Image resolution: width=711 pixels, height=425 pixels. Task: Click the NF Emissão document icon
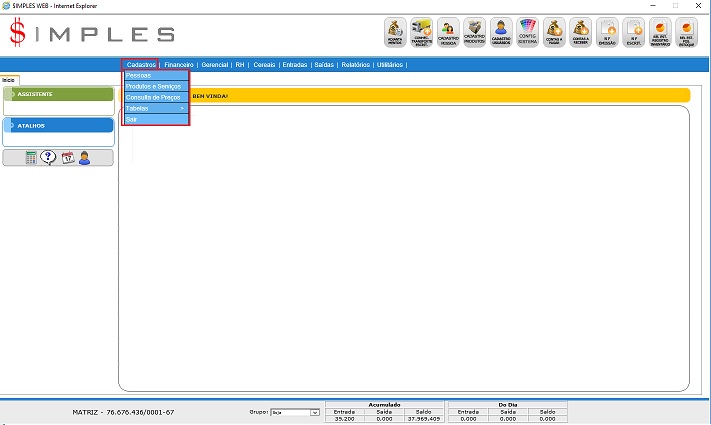pyautogui.click(x=607, y=32)
